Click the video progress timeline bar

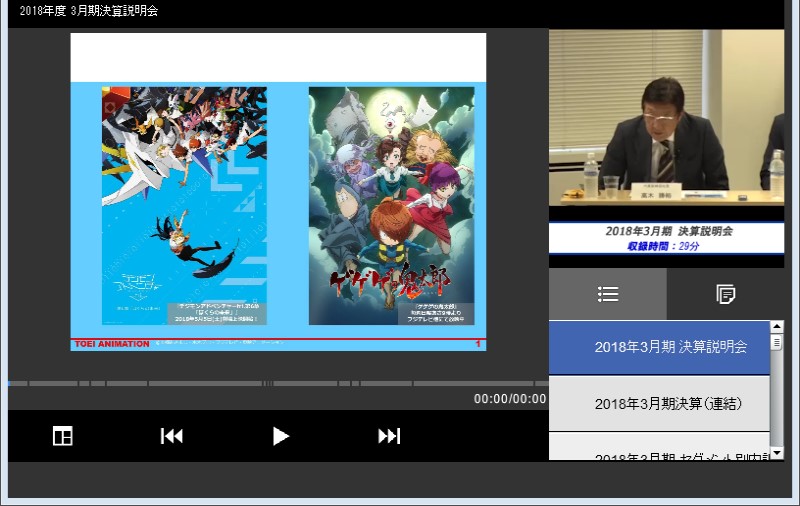click(279, 383)
